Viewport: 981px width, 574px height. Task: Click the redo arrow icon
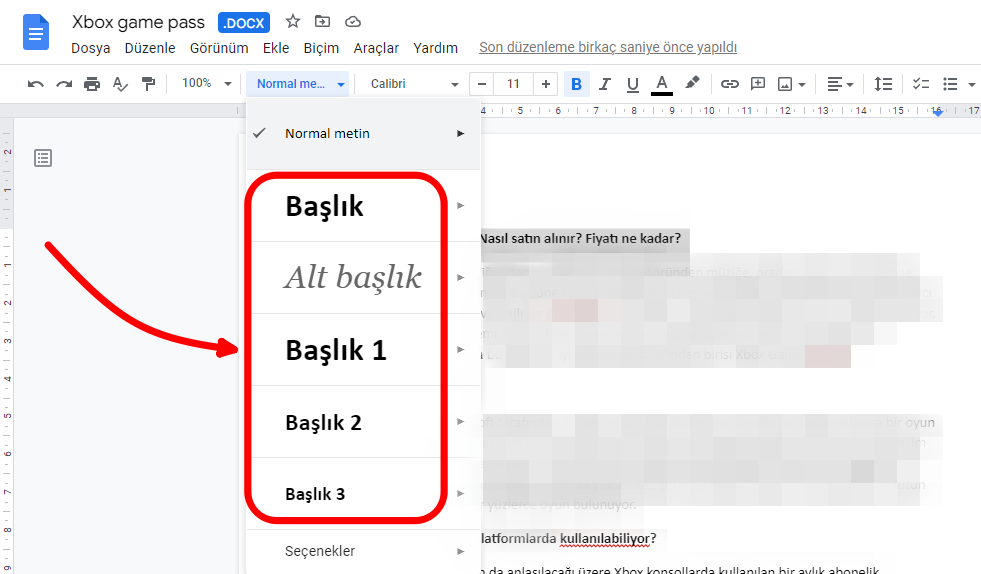64,84
